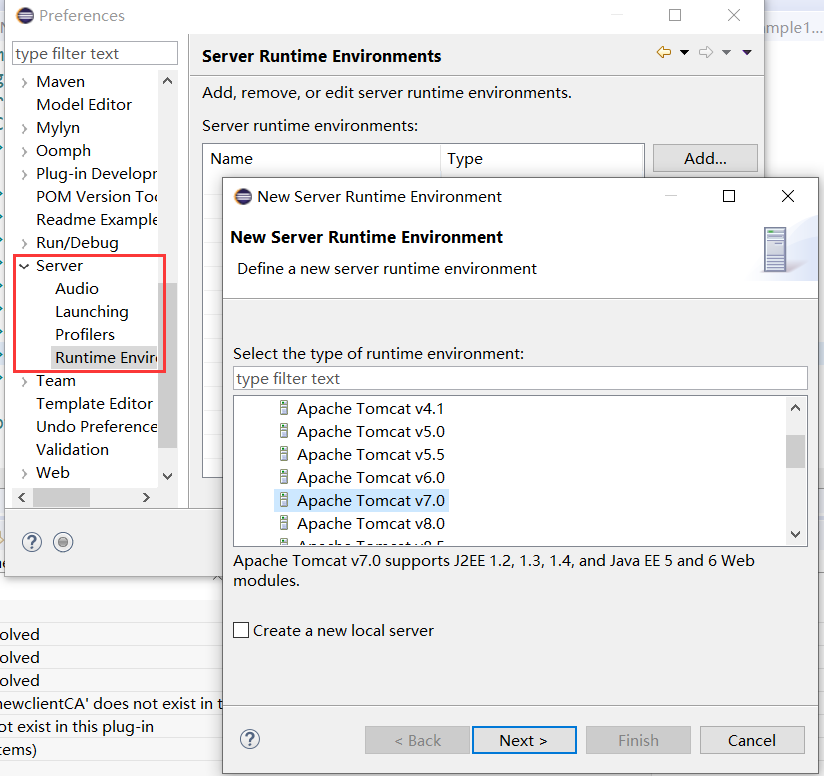Click scroll down arrow in preferences tree
The image size is (824, 776).
point(168,477)
